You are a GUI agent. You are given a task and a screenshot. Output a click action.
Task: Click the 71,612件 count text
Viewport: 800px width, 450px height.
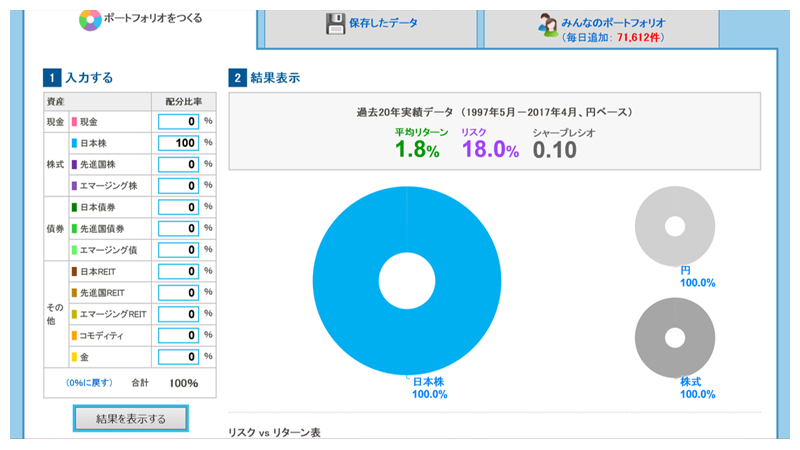click(x=638, y=38)
